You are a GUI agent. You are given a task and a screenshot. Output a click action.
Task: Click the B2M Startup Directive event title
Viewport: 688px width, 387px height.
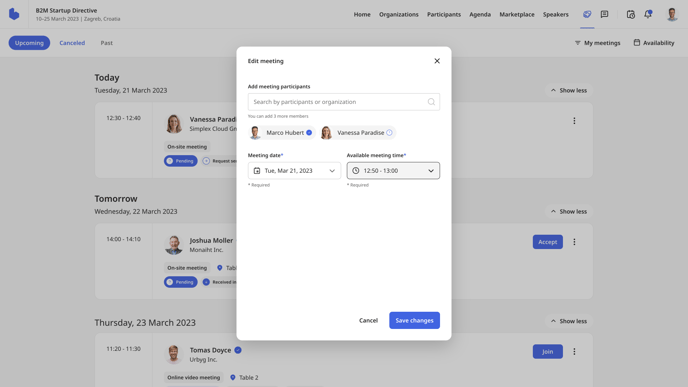point(66,10)
